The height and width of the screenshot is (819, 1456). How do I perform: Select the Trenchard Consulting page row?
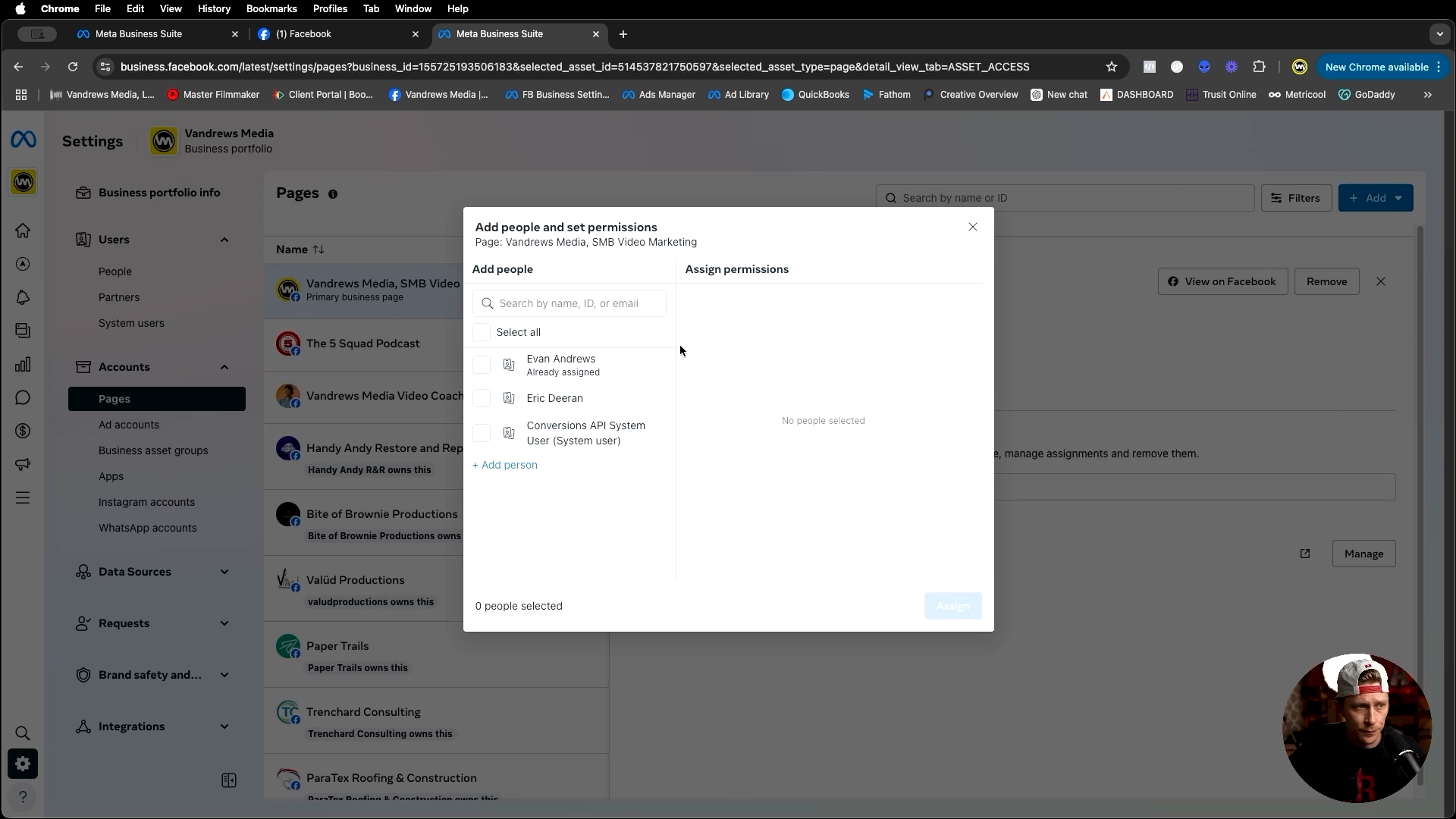point(436,722)
